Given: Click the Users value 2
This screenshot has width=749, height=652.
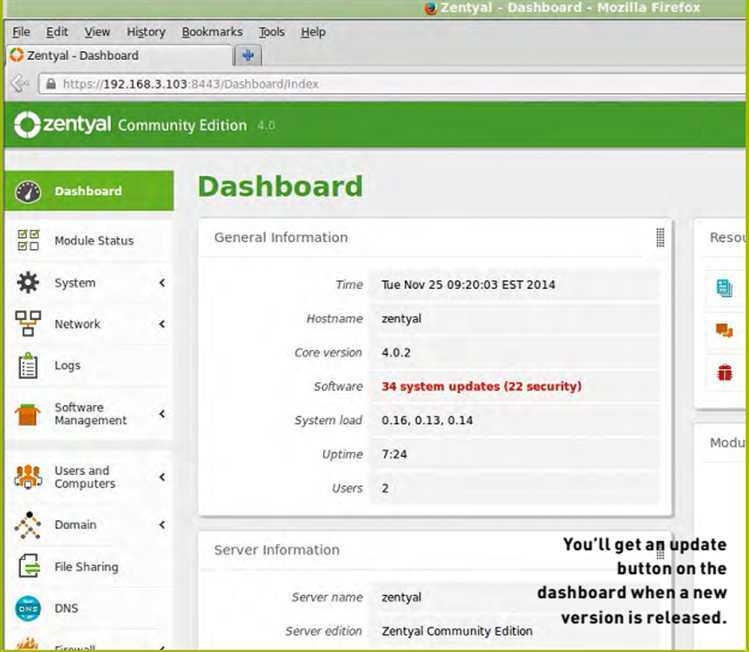Looking at the screenshot, I should (385, 488).
